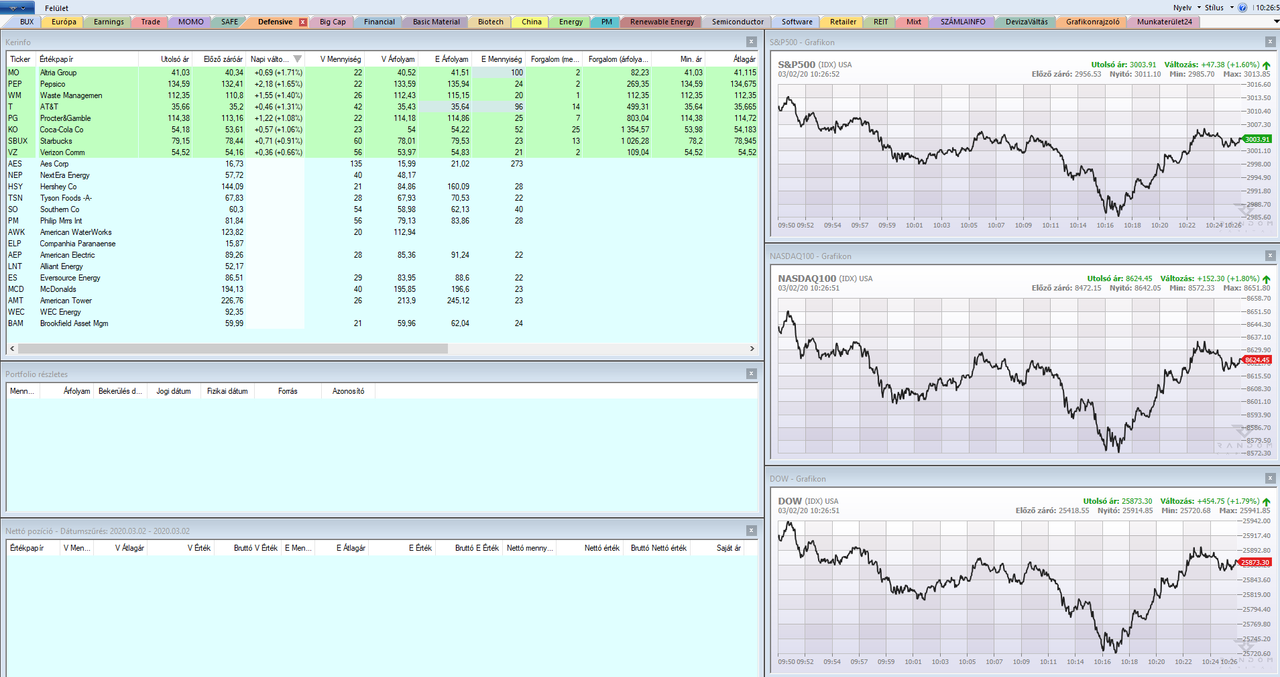Switch to the Software tab
1280x677 pixels.
797,21
